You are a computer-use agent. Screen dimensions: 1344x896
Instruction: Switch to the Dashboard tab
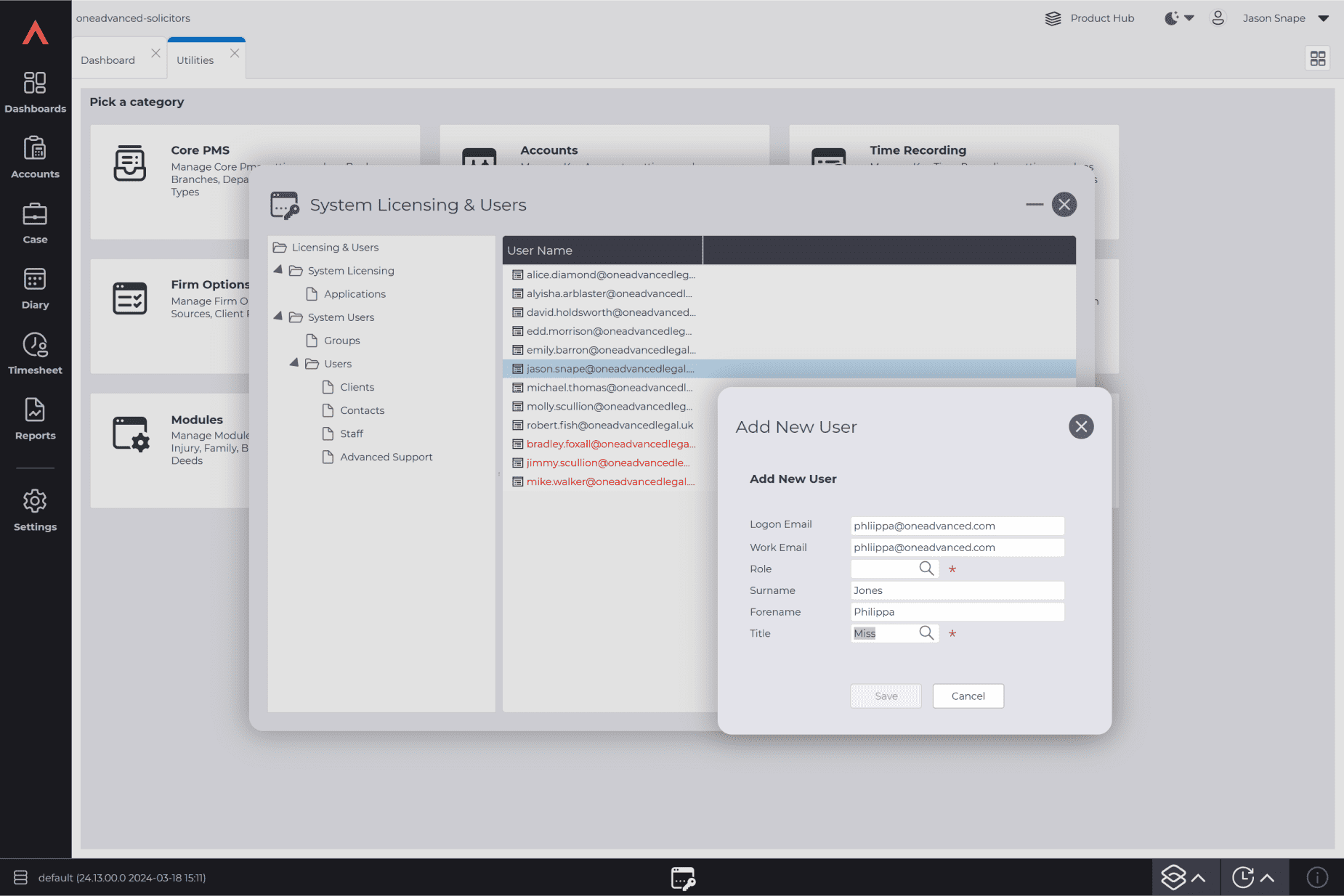(108, 60)
